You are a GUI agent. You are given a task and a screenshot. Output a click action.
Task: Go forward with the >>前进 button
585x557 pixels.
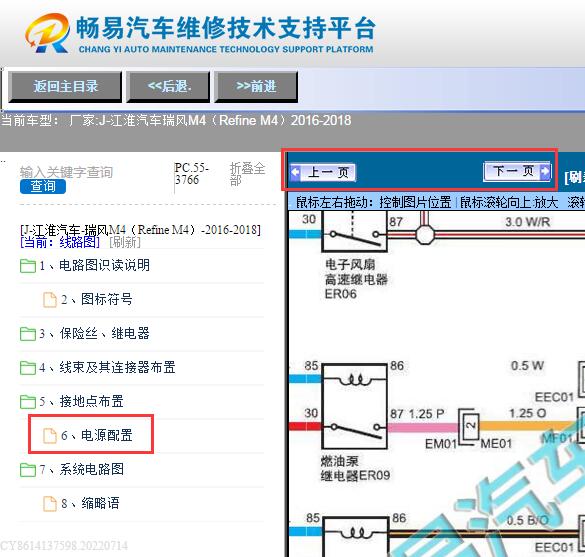point(256,87)
